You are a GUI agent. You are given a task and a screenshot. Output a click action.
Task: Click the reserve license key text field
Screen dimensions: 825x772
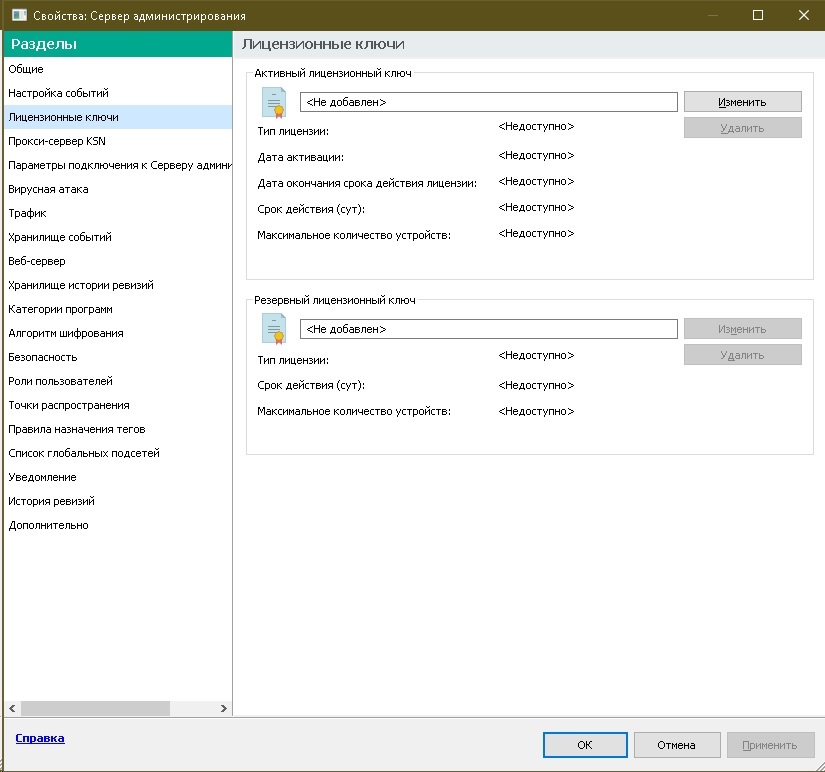pyautogui.click(x=488, y=329)
